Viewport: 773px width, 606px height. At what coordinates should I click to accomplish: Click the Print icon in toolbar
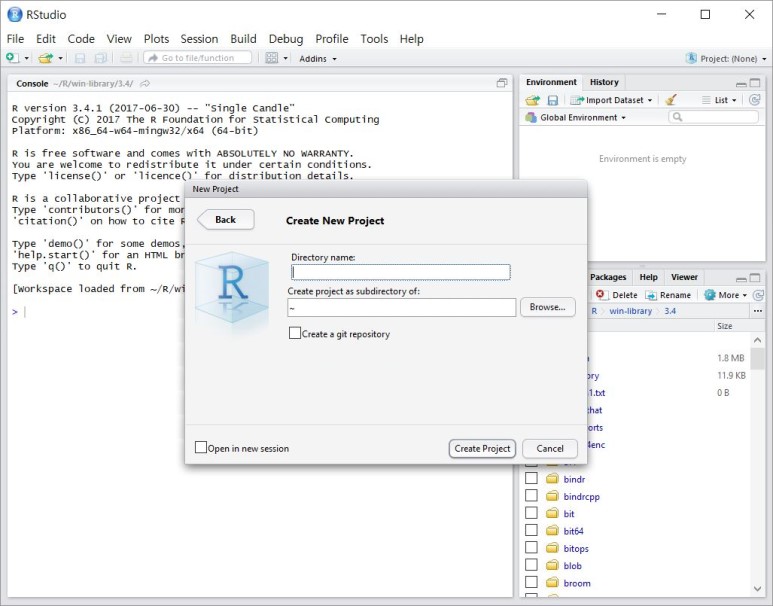tap(126, 58)
